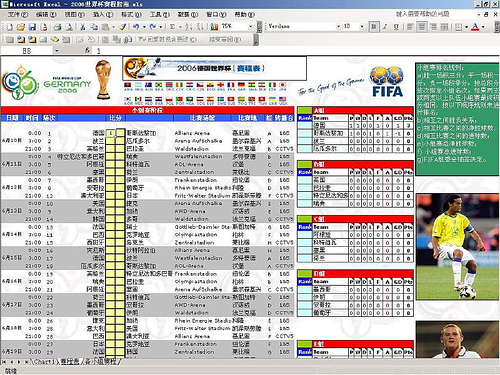
Task: Expand the Verdana font name dropdown
Action: pyautogui.click(x=338, y=26)
